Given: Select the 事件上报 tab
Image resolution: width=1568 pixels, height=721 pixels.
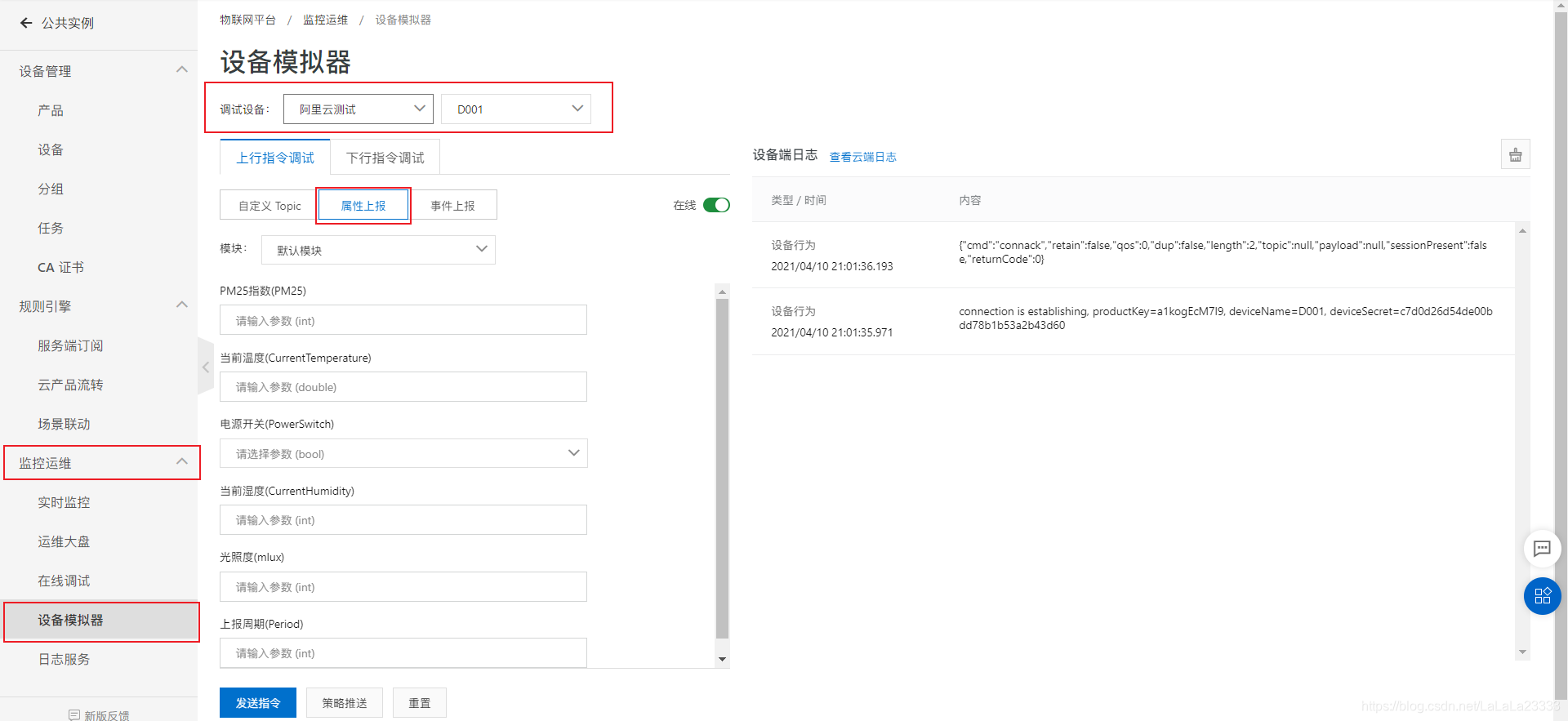Looking at the screenshot, I should tap(452, 206).
